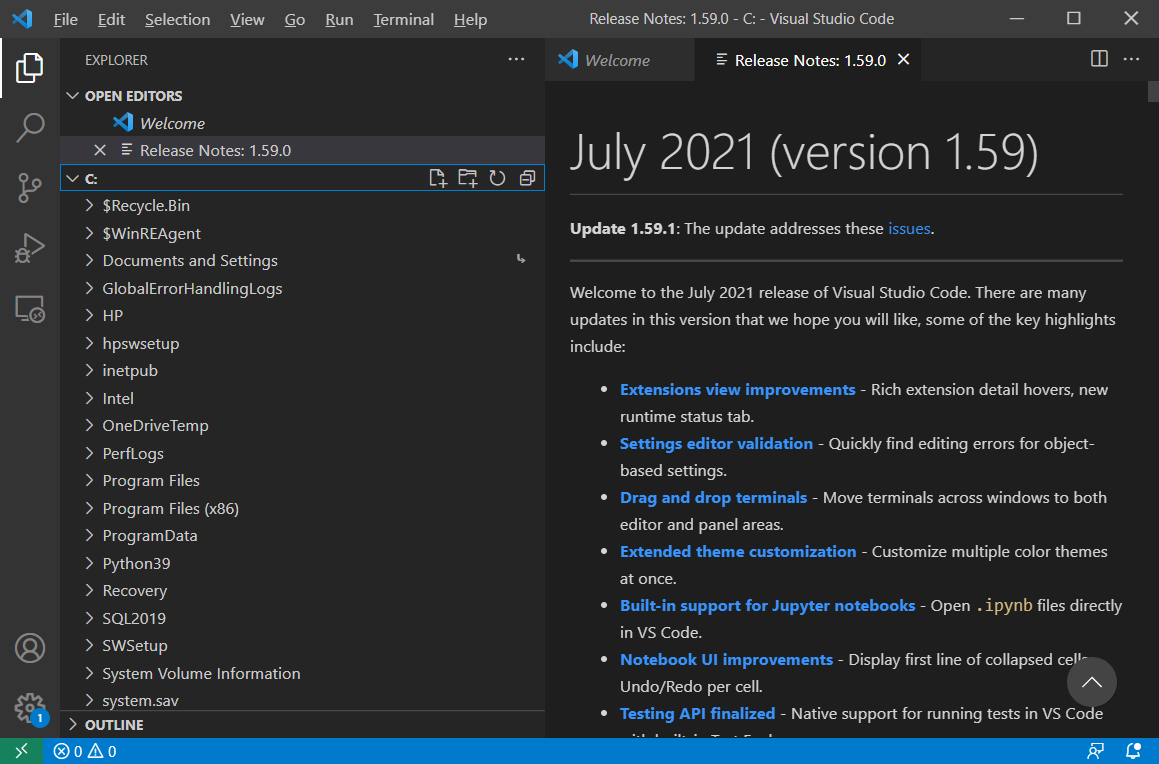Split the editor to the right
The image size is (1159, 764).
(x=1099, y=59)
